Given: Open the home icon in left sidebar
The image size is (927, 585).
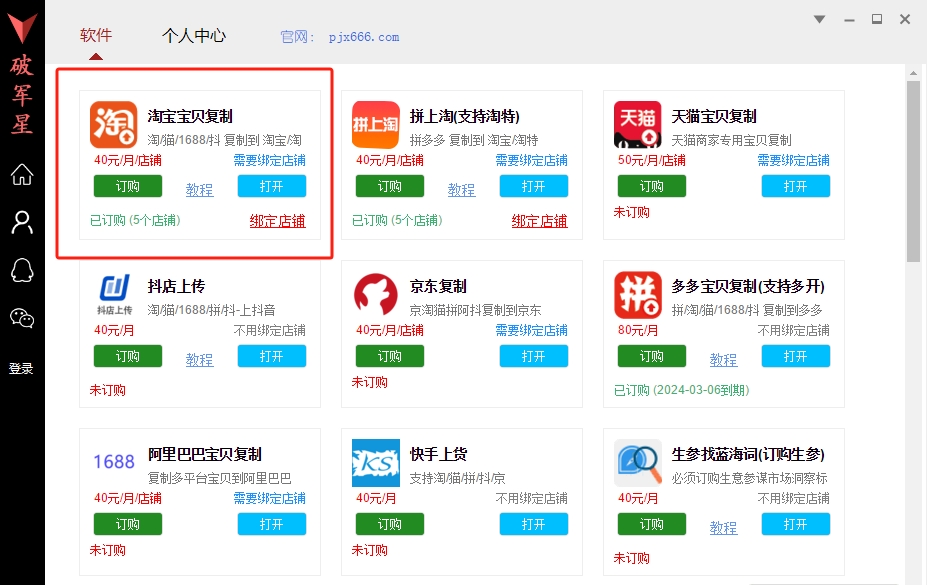Looking at the screenshot, I should pos(22,175).
